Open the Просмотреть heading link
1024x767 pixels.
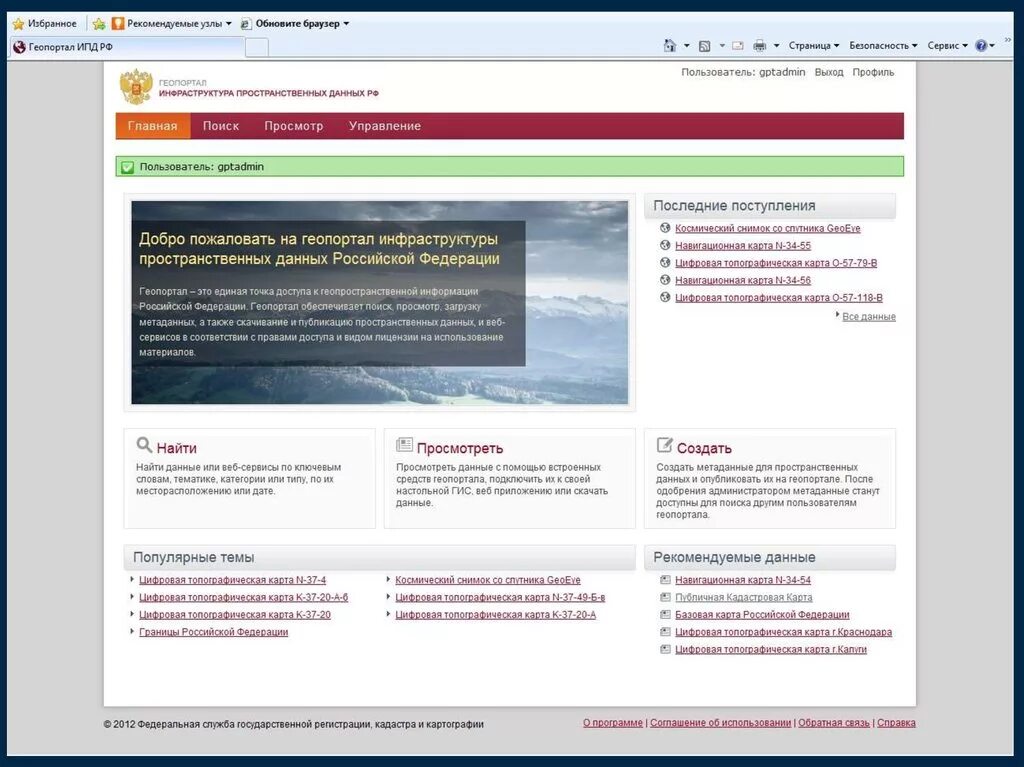[x=460, y=448]
